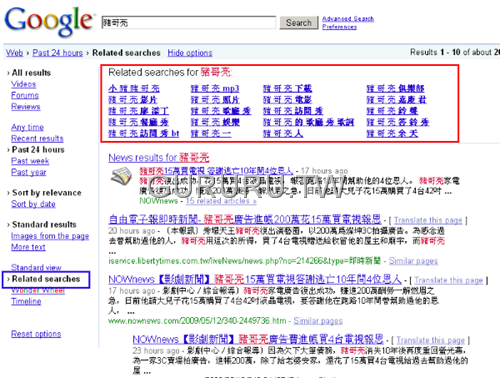
Task: Select Past 24 hours sidebar option
Action: (x=38, y=150)
